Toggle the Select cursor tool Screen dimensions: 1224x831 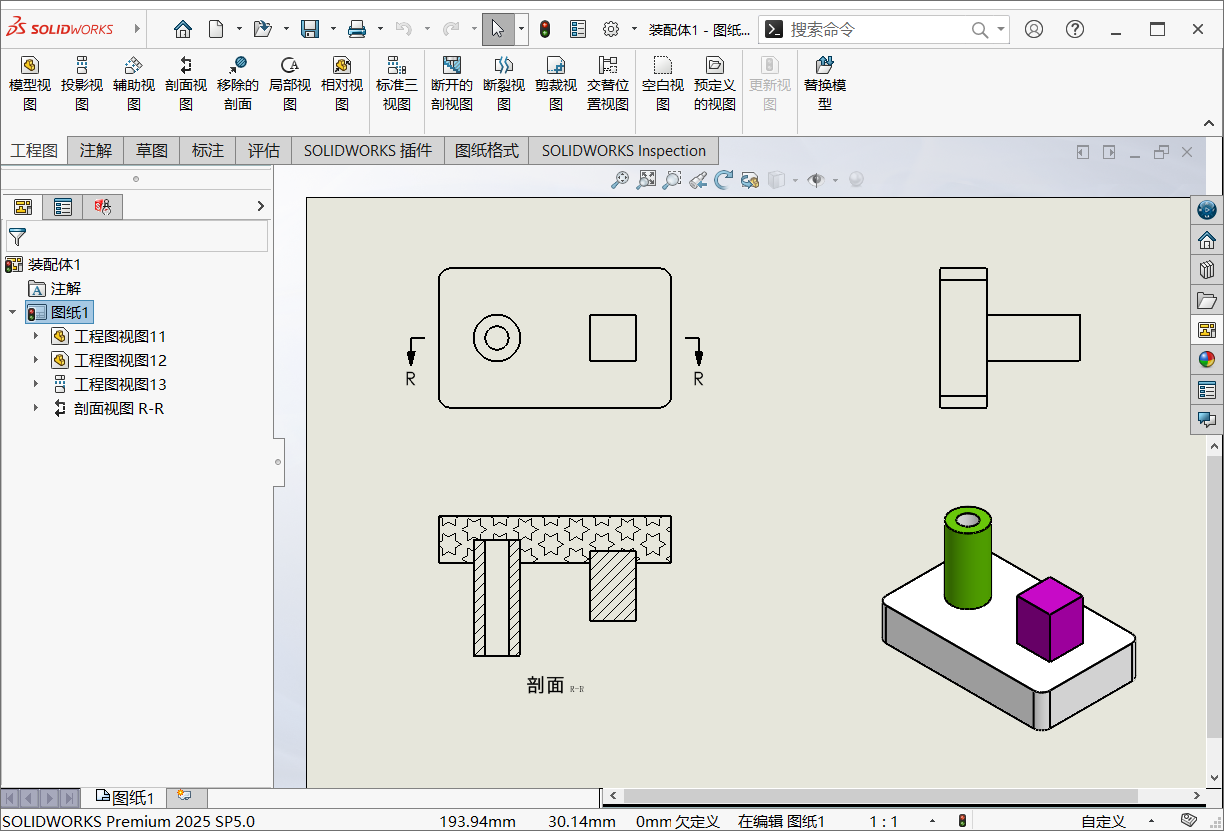[x=498, y=29]
